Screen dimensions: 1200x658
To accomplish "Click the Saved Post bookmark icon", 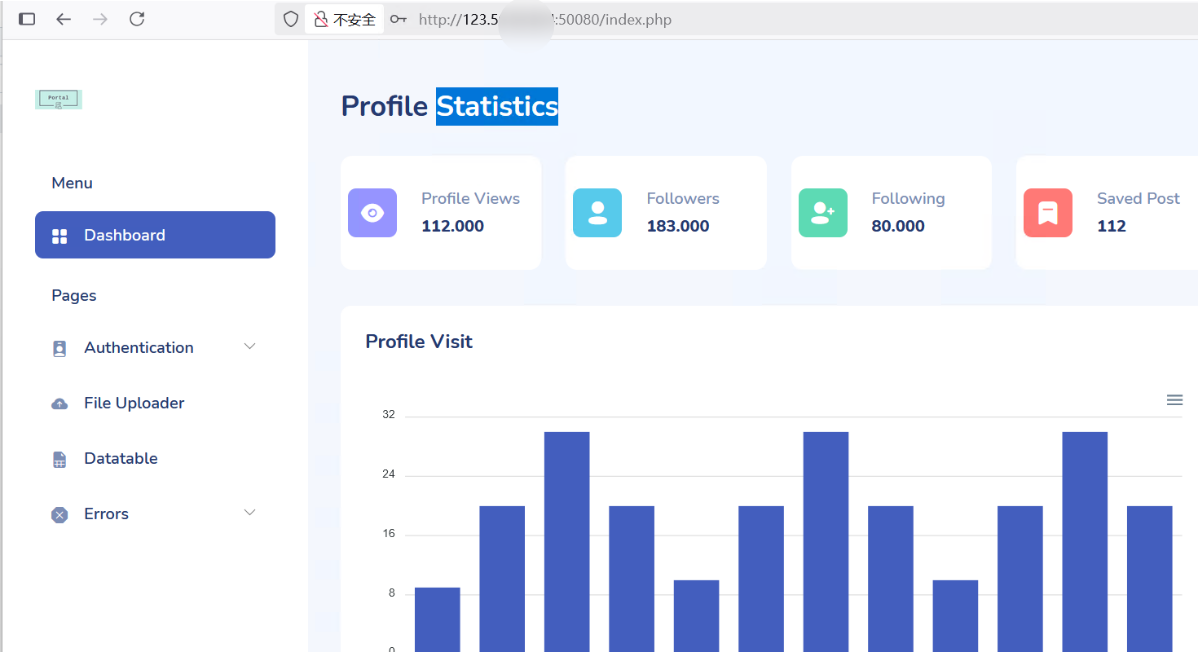I will [1048, 213].
